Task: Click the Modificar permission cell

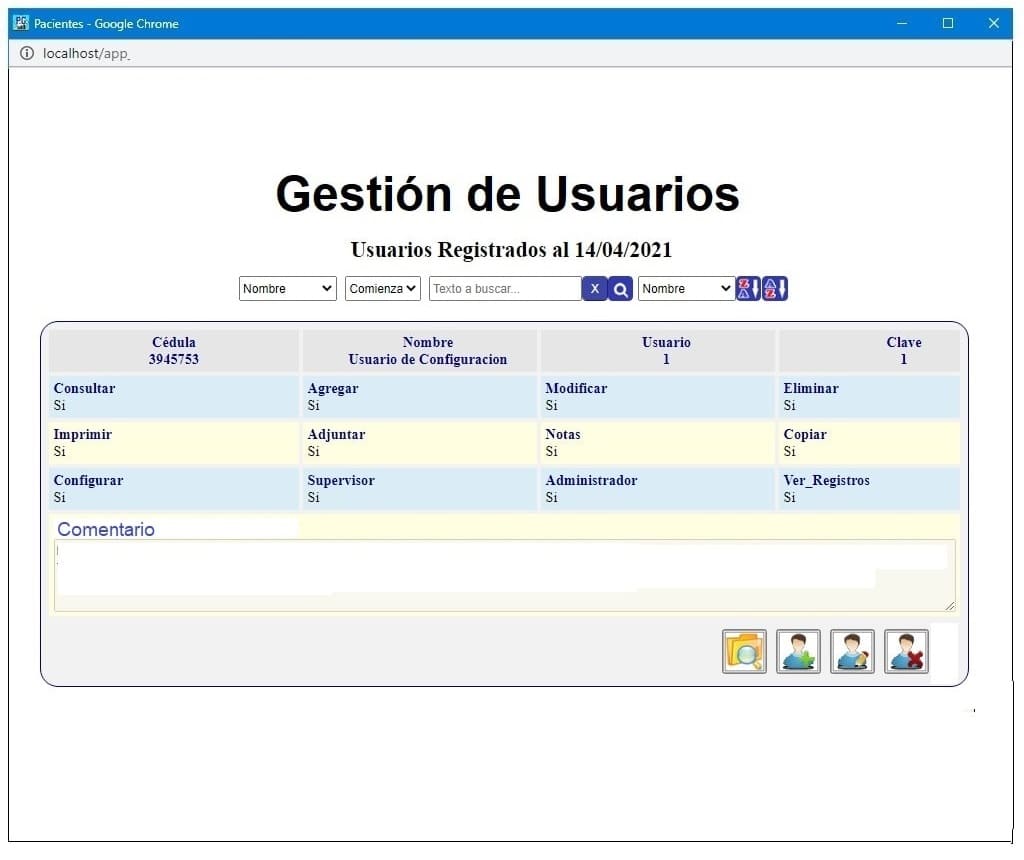Action: 658,396
